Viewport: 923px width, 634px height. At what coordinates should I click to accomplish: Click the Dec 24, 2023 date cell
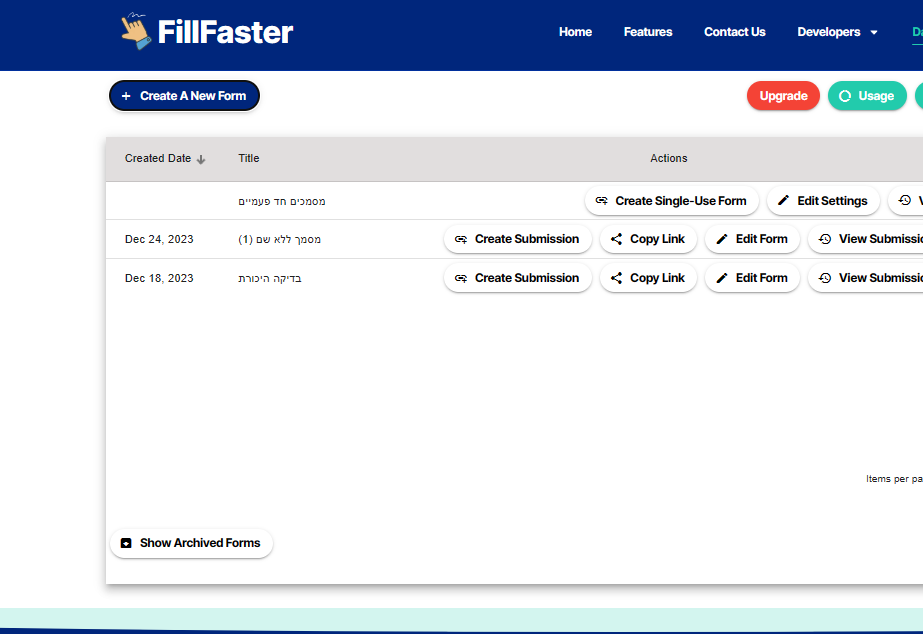(159, 239)
